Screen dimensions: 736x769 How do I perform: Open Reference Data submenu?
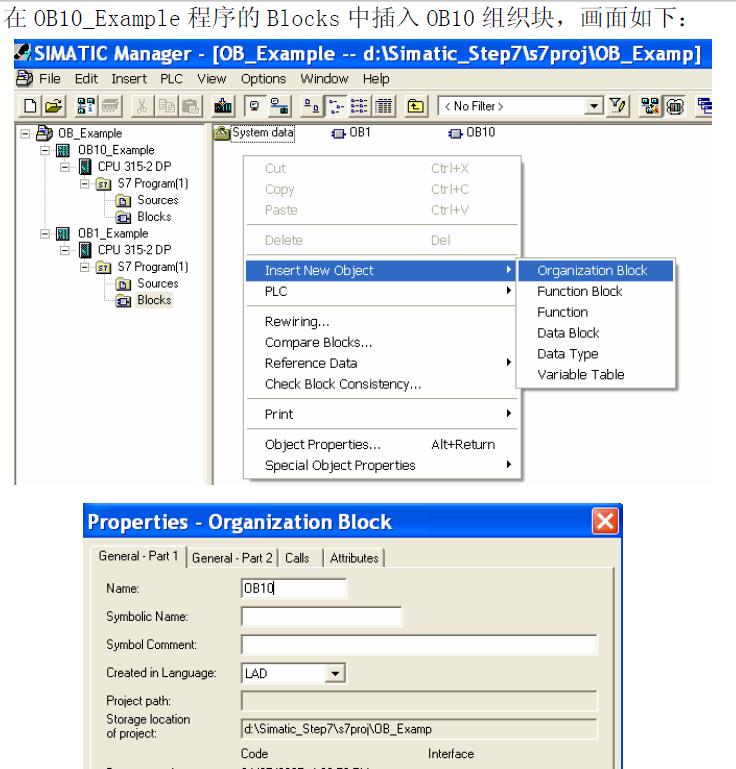coord(381,363)
